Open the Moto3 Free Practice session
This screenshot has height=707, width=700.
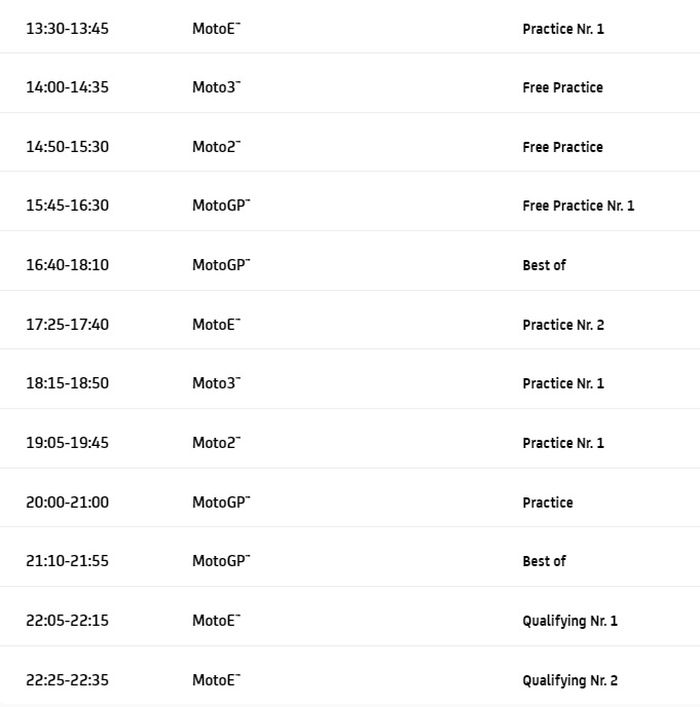point(562,88)
